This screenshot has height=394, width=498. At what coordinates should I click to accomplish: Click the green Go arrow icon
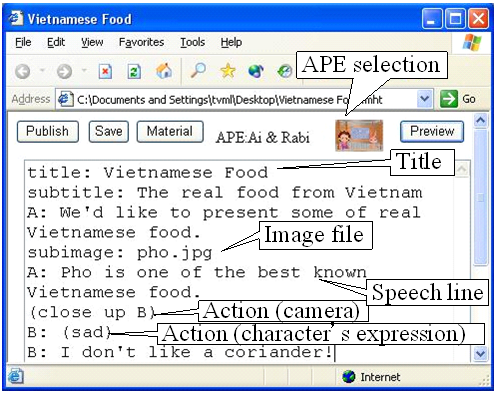(449, 99)
